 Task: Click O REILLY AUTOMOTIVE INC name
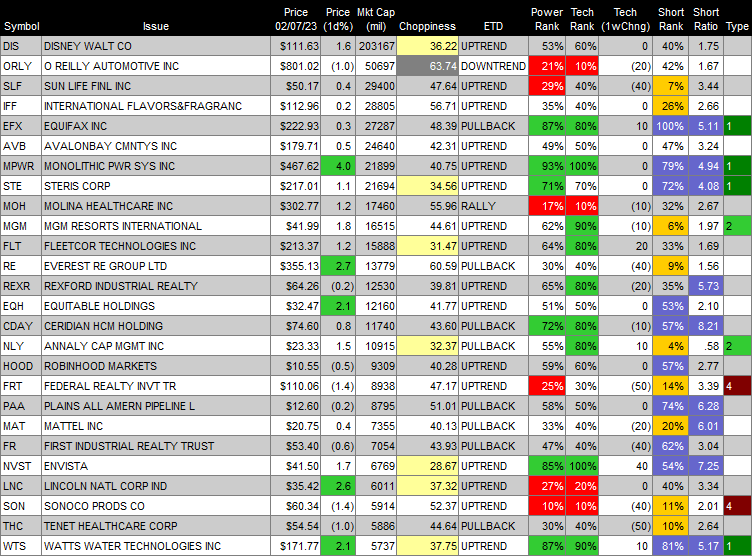point(111,66)
